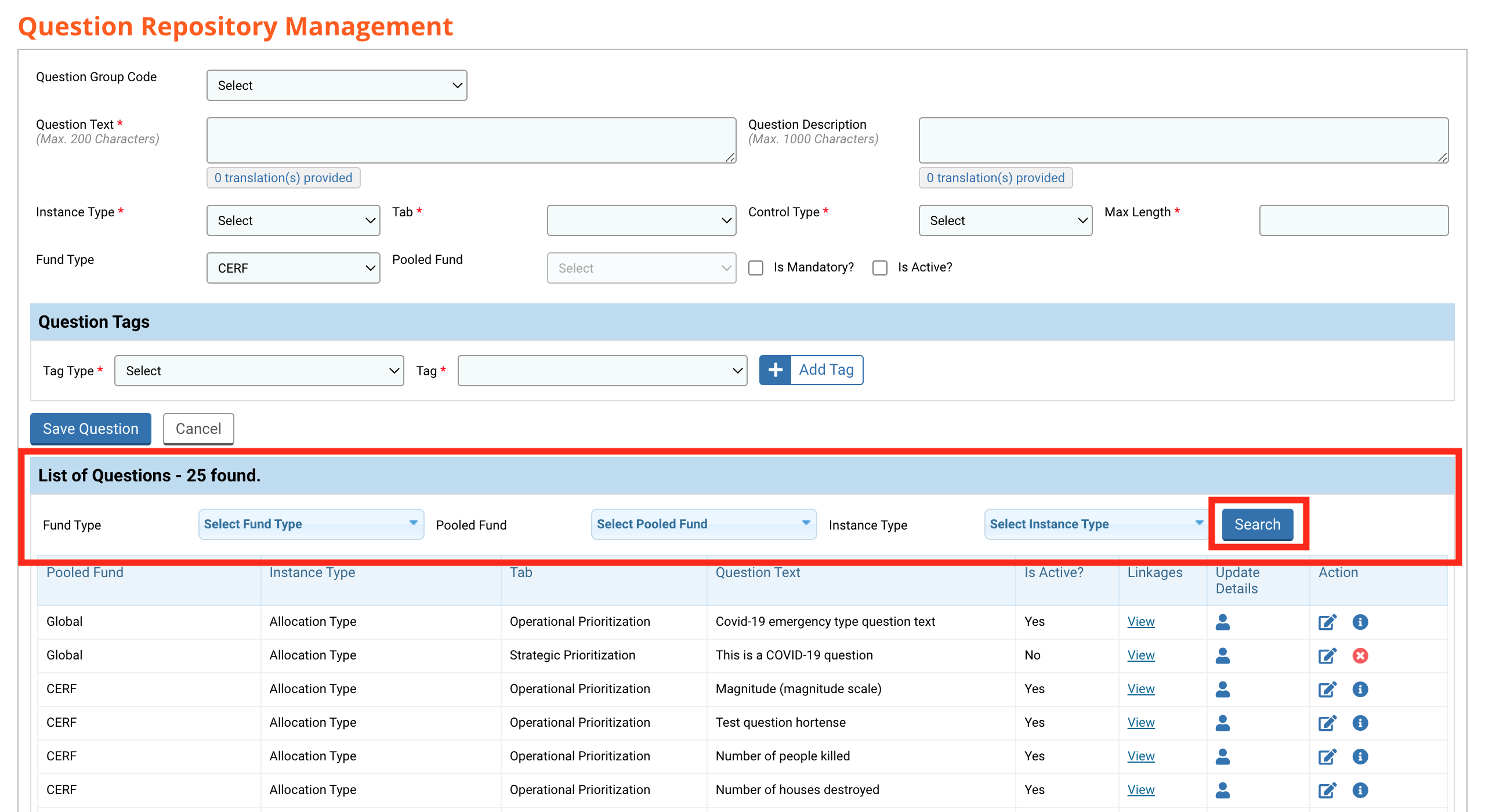Open update details for Magnitude question

1223,689
